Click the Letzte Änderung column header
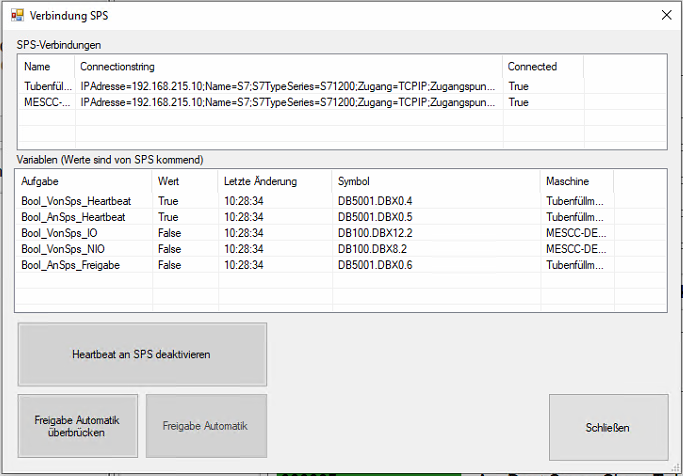The image size is (683, 476). [273, 181]
